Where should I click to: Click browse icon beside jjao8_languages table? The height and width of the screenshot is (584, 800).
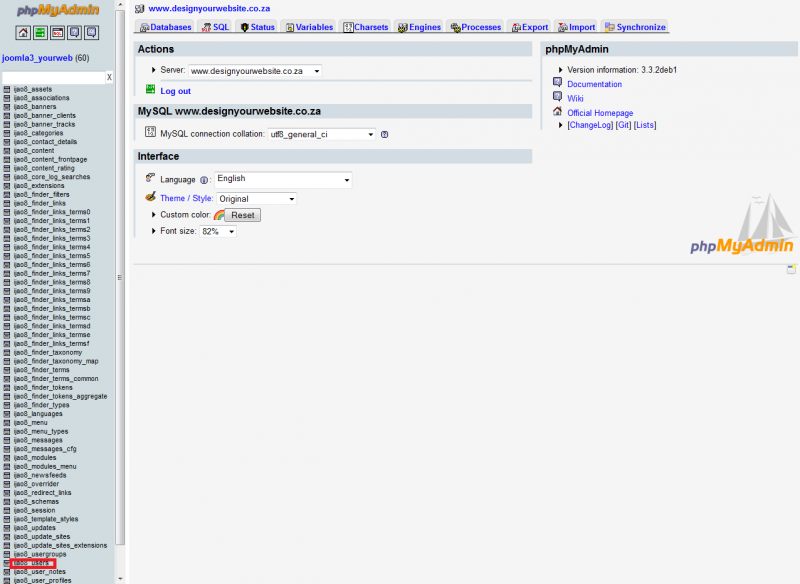(x=7, y=414)
